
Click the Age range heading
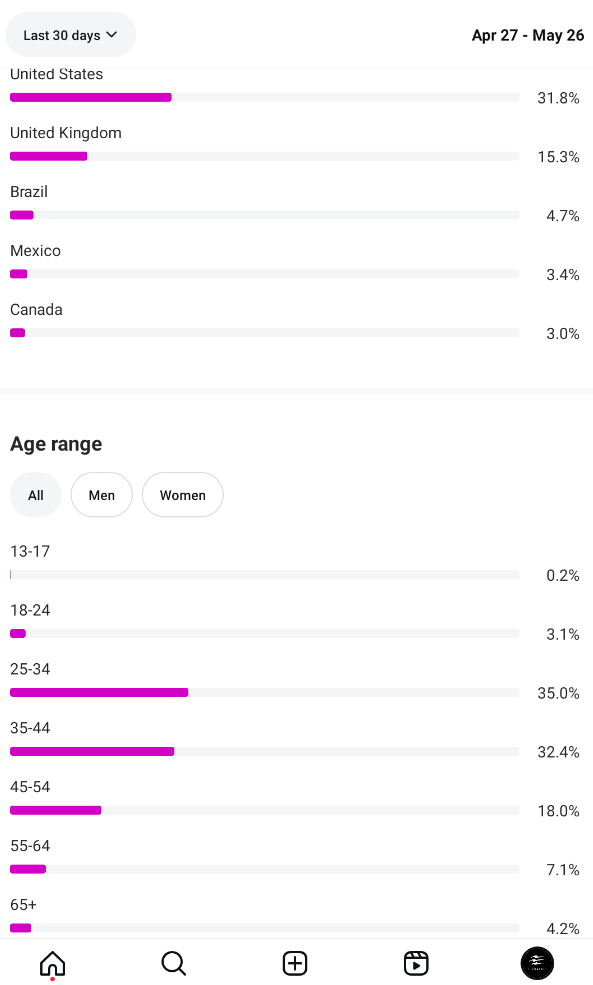pos(56,444)
